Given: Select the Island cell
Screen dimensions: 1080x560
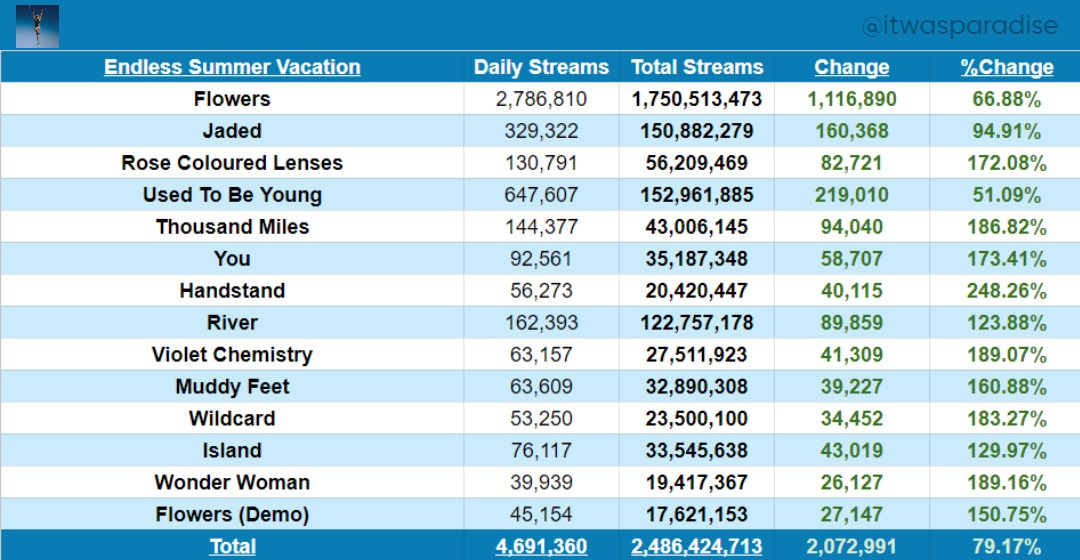Looking at the screenshot, I should (232, 450).
